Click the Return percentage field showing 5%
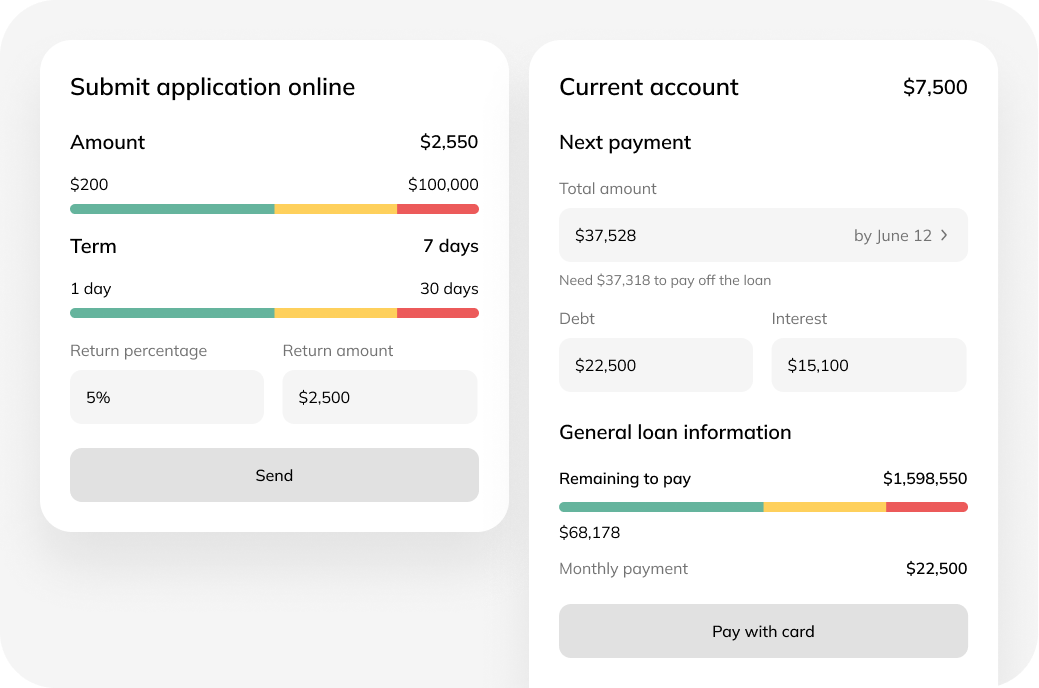This screenshot has width=1039, height=688. (167, 397)
